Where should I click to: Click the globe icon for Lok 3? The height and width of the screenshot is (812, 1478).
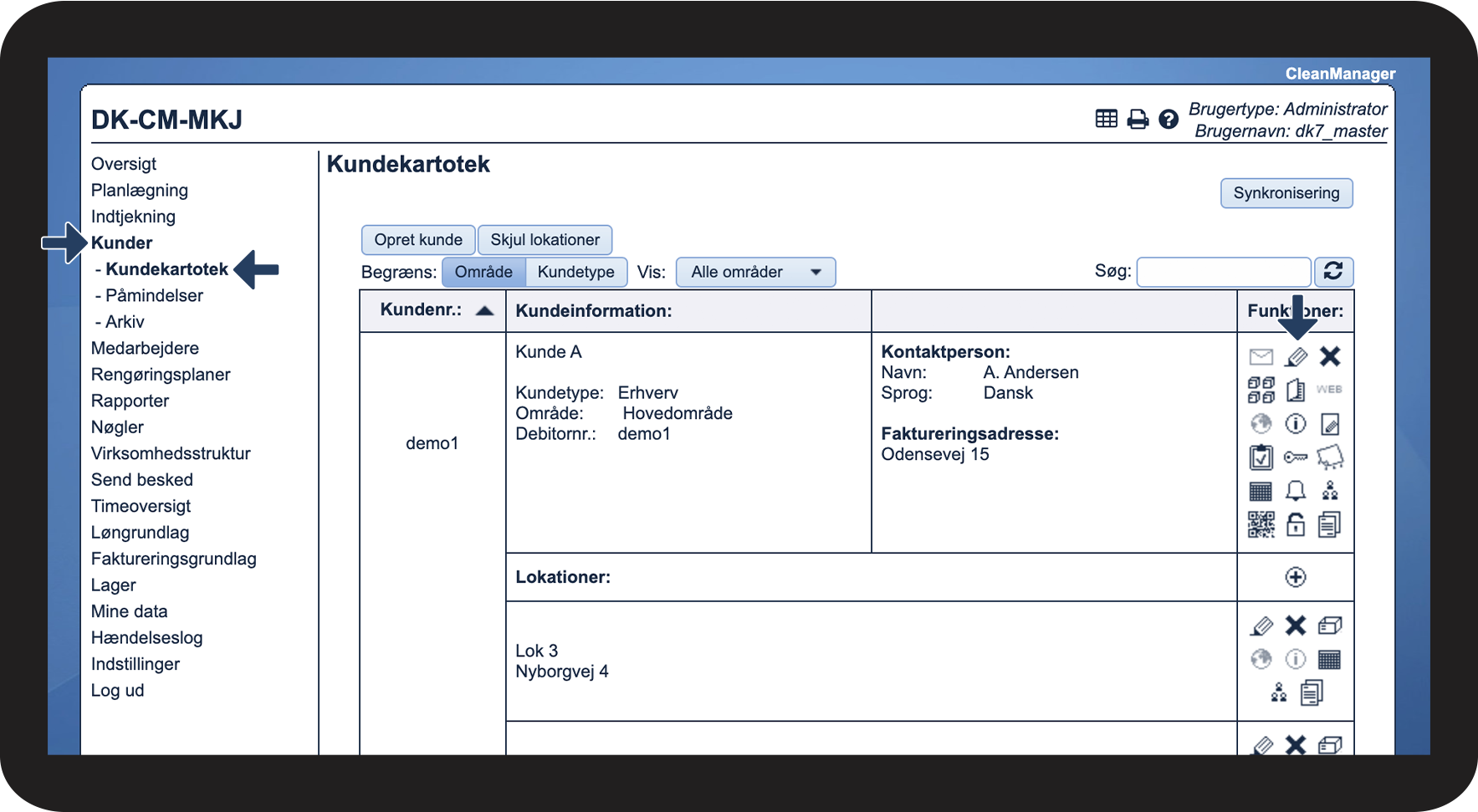click(x=1261, y=659)
